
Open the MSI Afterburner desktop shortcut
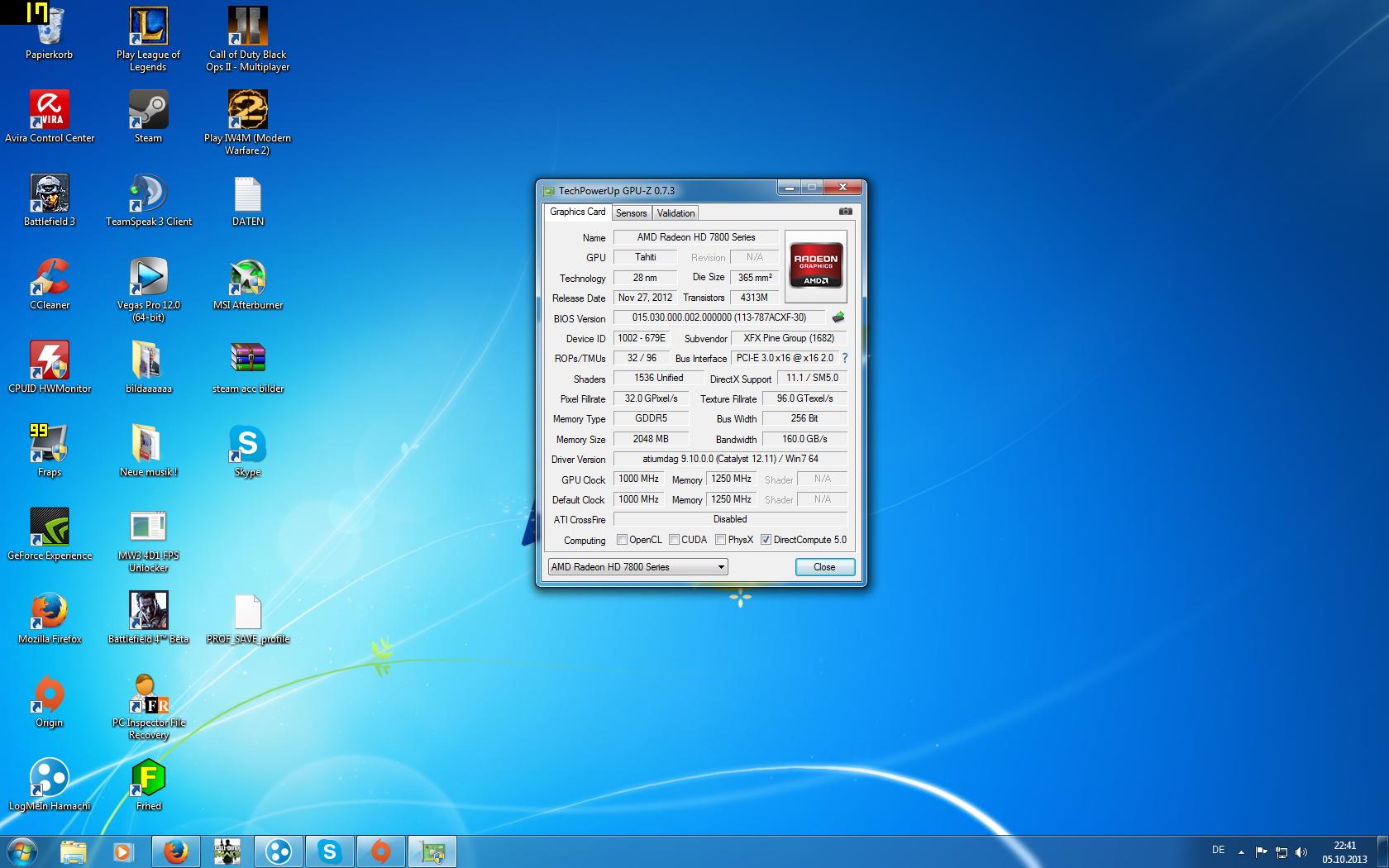click(x=247, y=279)
